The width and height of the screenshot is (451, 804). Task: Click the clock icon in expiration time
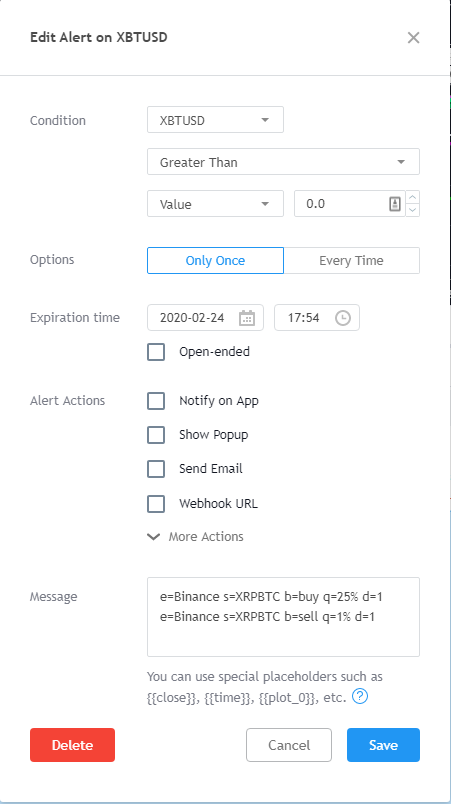[x=343, y=318]
